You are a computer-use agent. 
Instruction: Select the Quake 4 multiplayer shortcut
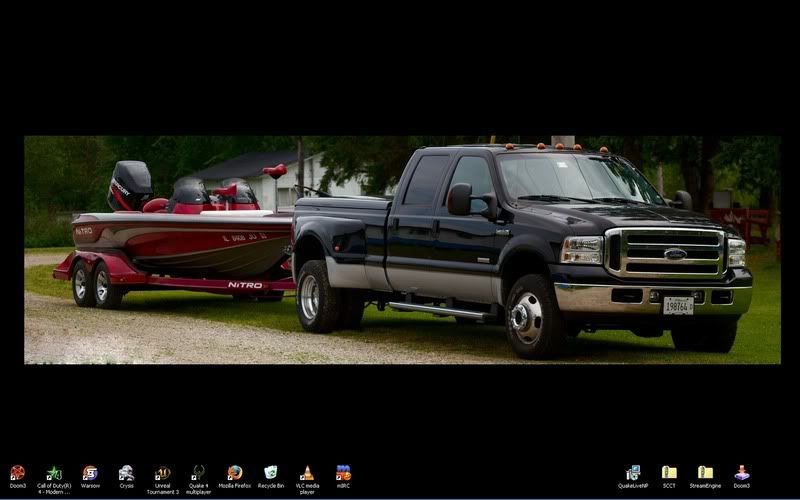(198, 473)
